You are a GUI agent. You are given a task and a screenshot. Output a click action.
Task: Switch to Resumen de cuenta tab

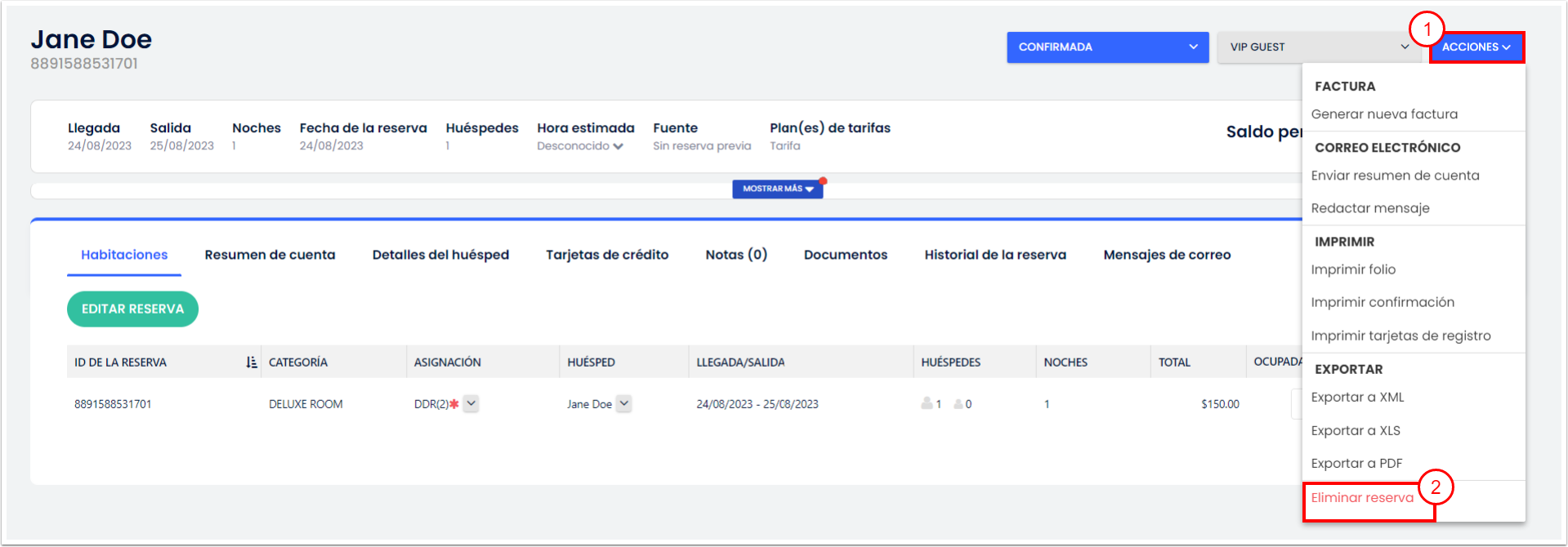pos(270,255)
